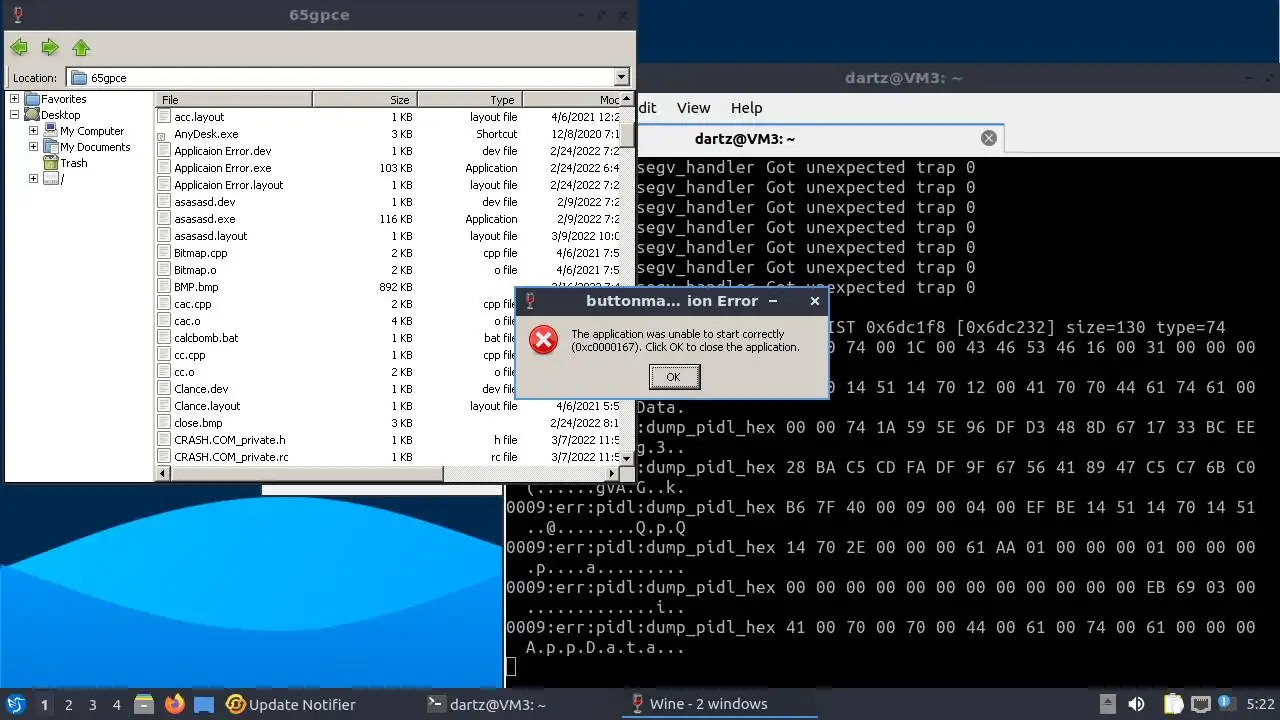This screenshot has height=720, width=1280.
Task: Select the acc.layout file icon
Action: coord(164,117)
